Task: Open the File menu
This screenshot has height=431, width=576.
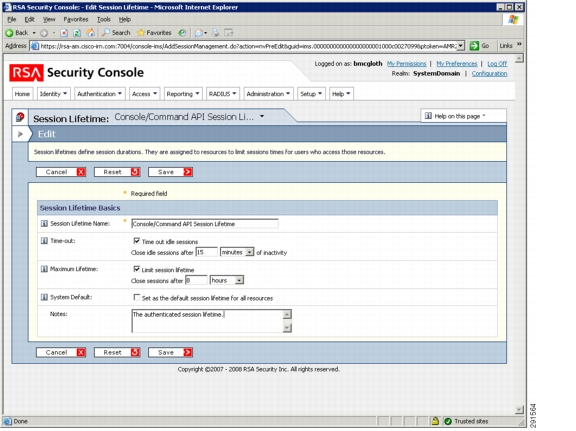Action: coord(12,19)
